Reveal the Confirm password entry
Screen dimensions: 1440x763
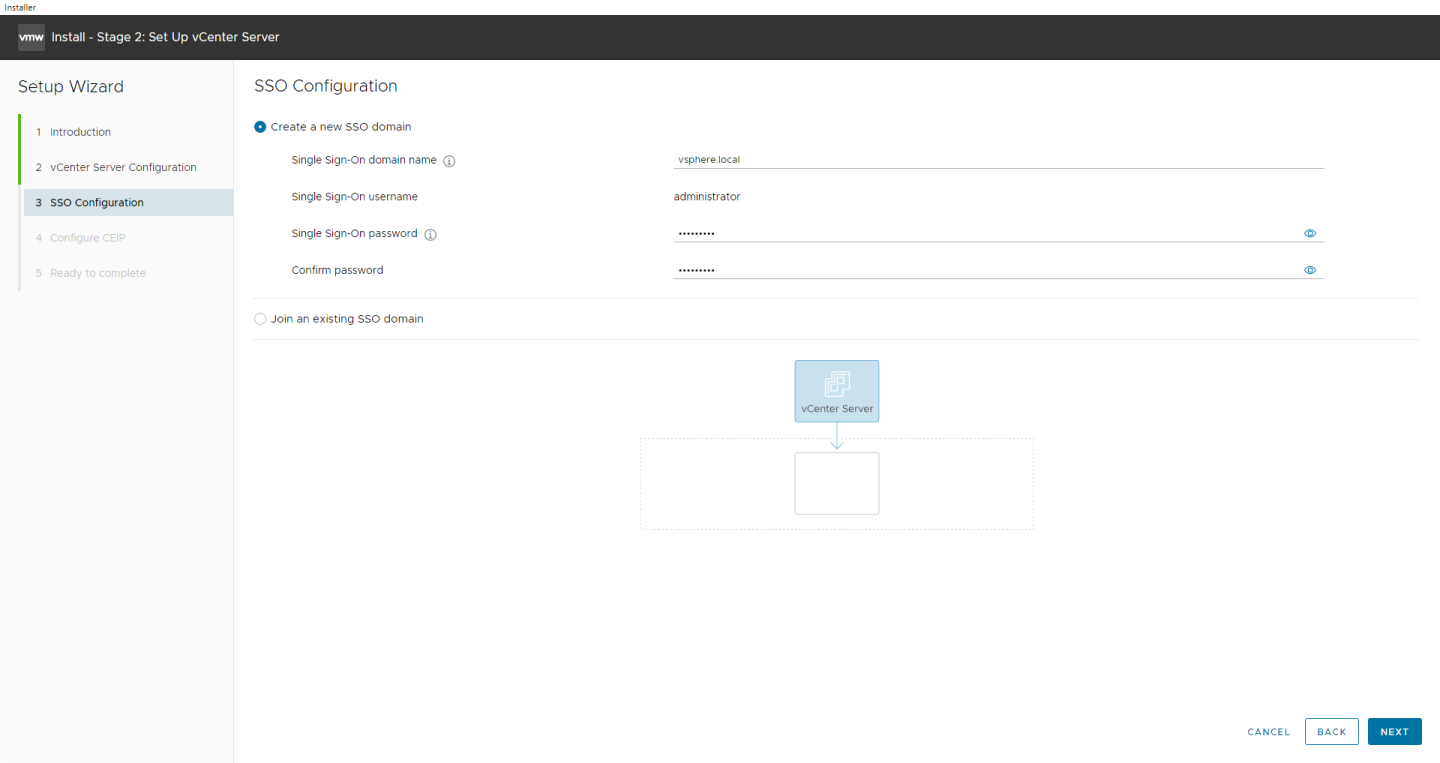[x=1309, y=269]
